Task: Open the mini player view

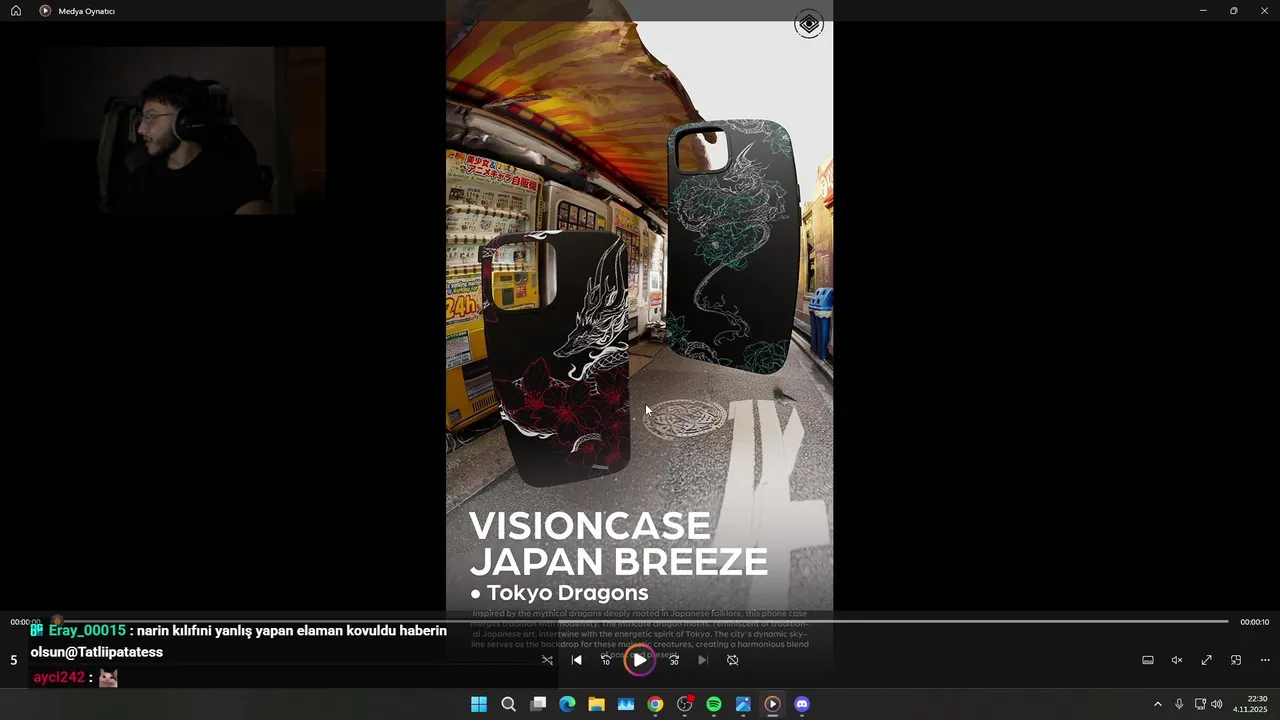Action: click(x=1236, y=660)
